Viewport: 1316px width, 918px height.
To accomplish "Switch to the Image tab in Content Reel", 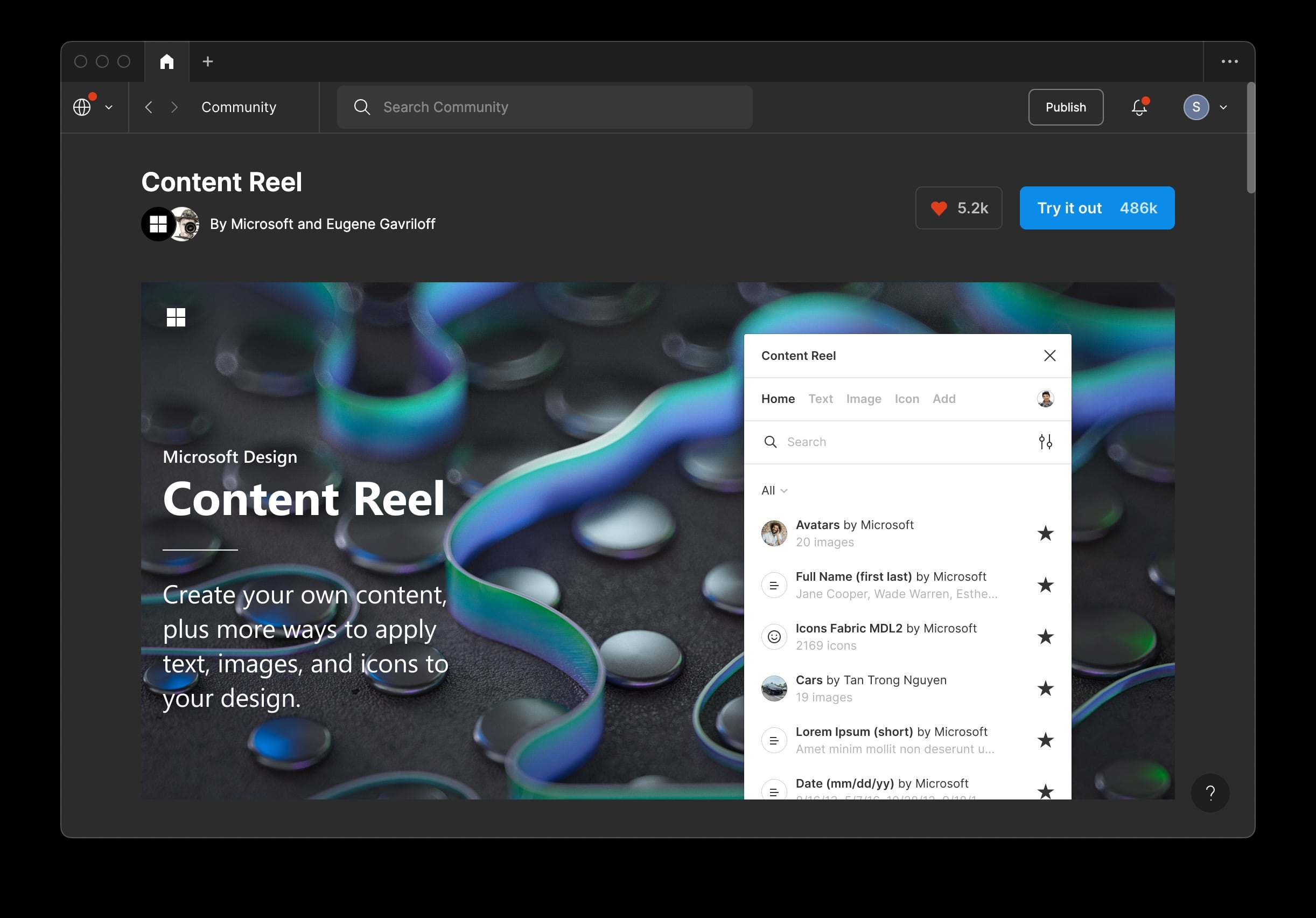I will [x=863, y=399].
